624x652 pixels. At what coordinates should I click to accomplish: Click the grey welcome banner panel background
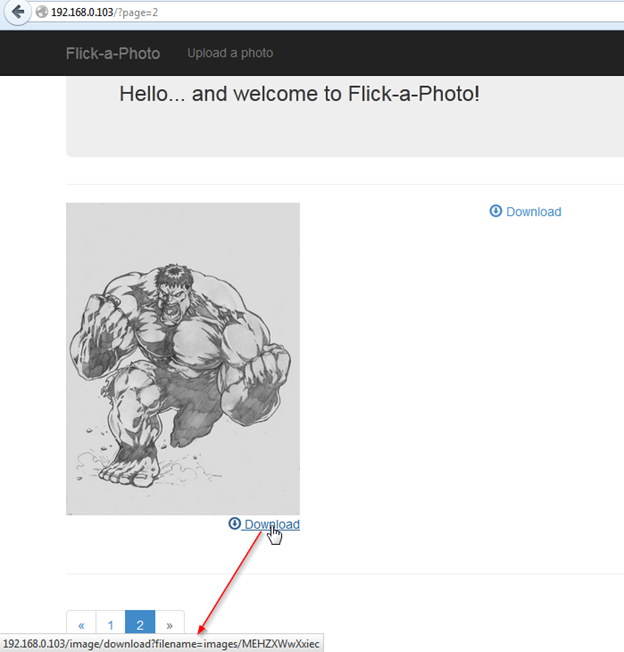point(350,135)
